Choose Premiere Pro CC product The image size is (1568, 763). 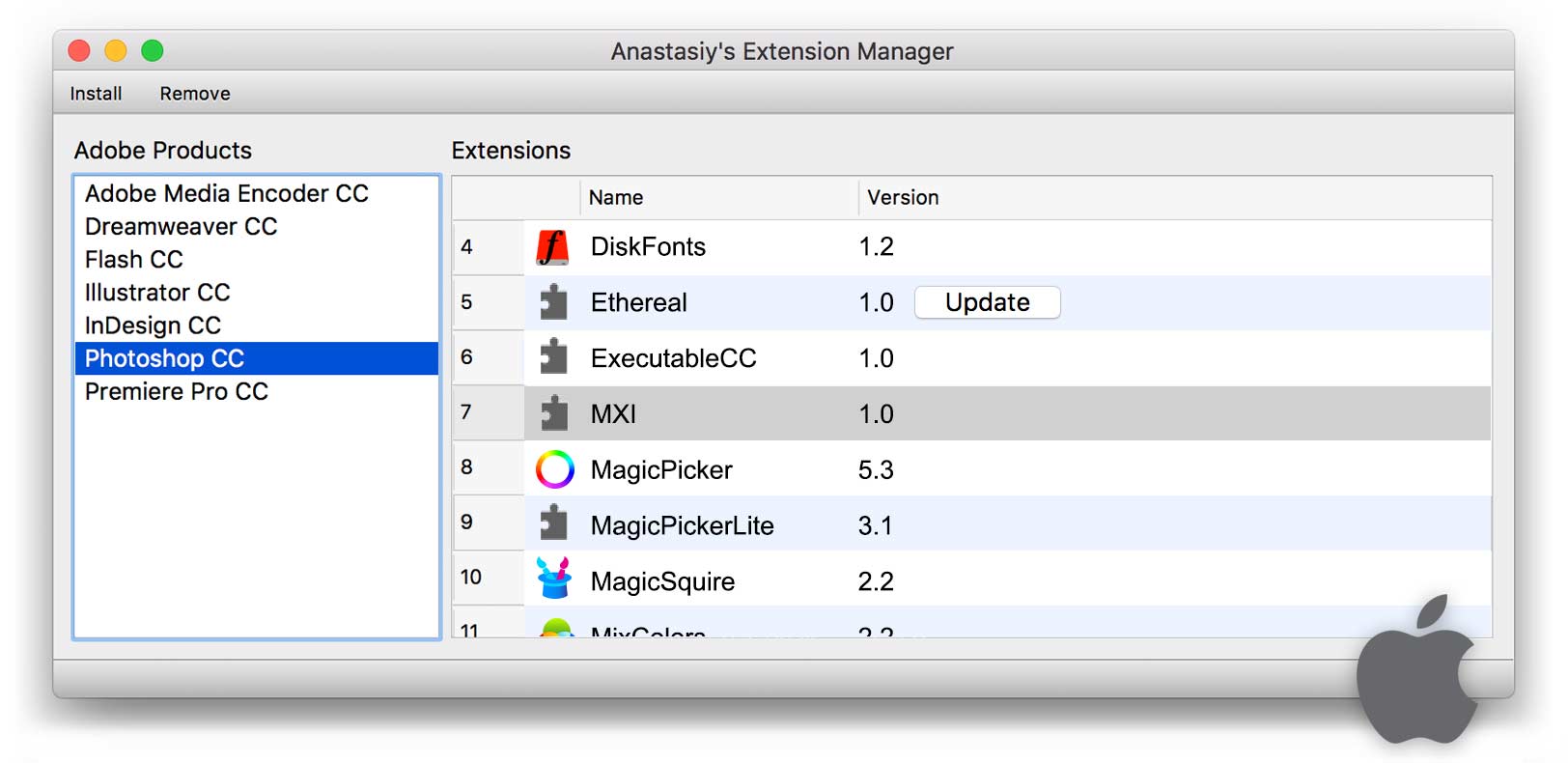(x=256, y=391)
